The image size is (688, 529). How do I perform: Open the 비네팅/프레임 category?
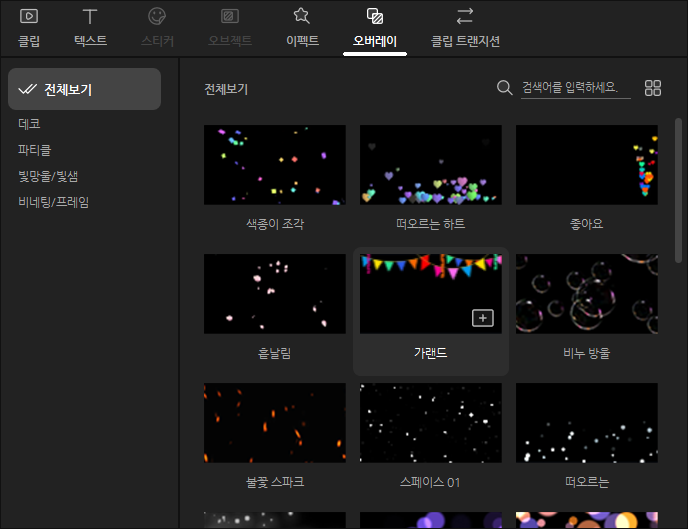click(x=53, y=202)
